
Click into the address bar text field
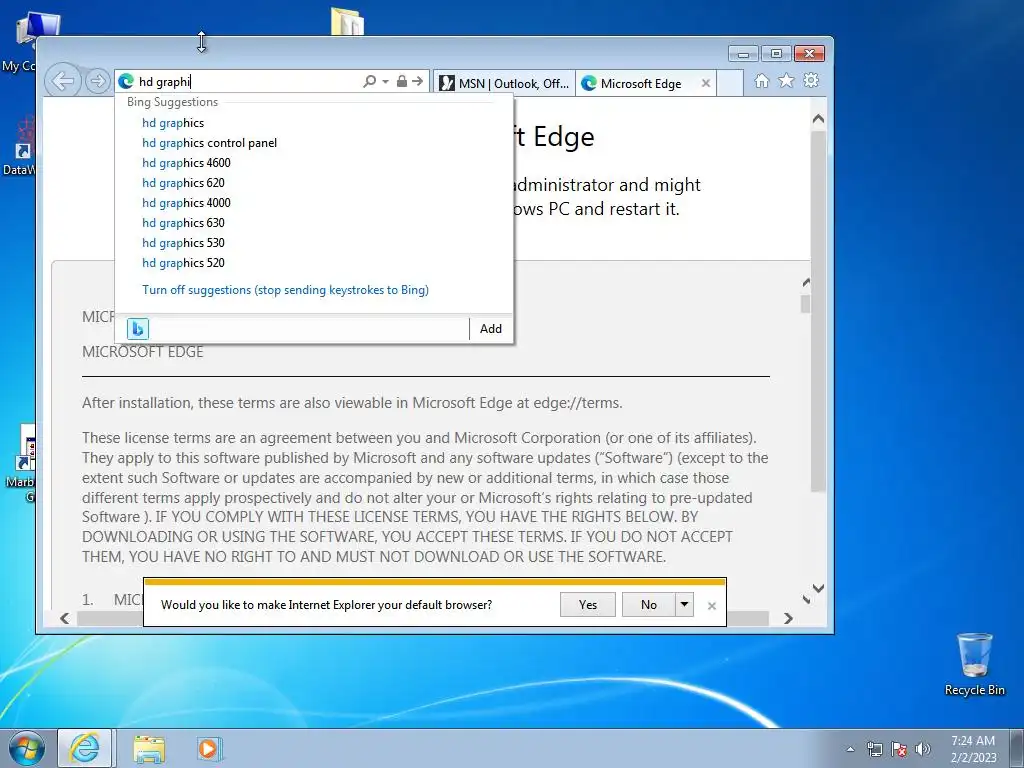pyautogui.click(x=248, y=82)
